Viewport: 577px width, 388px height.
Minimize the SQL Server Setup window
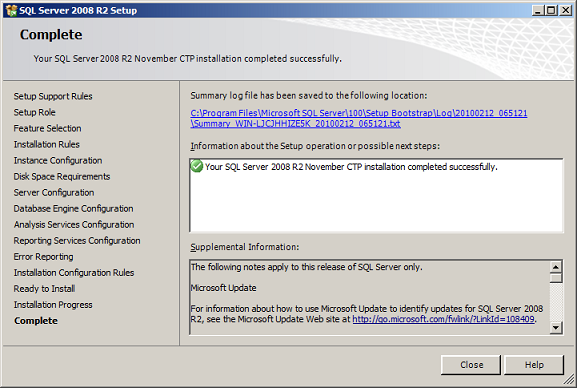click(538, 10)
